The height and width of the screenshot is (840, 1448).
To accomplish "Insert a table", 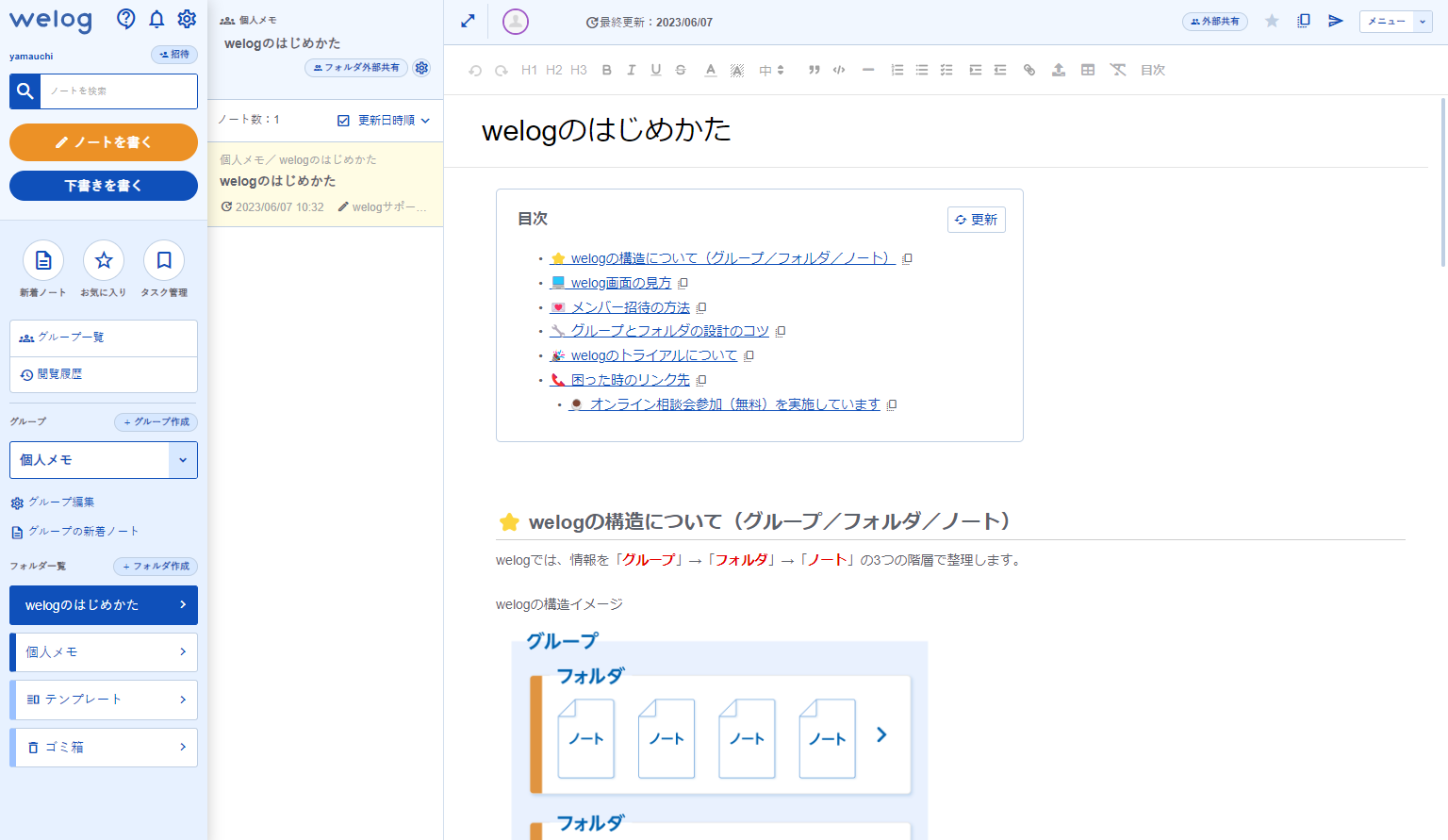I will [x=1088, y=70].
